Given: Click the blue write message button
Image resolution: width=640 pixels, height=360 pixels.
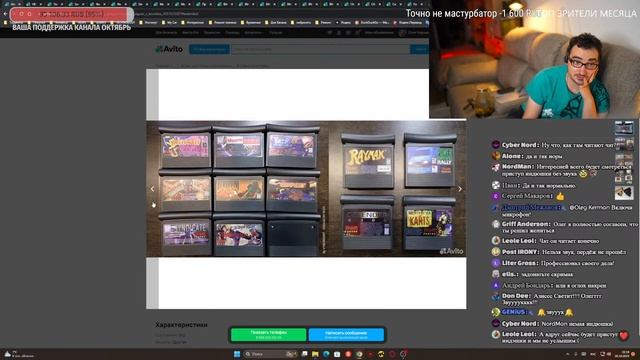Looking at the screenshot, I should (346, 335).
